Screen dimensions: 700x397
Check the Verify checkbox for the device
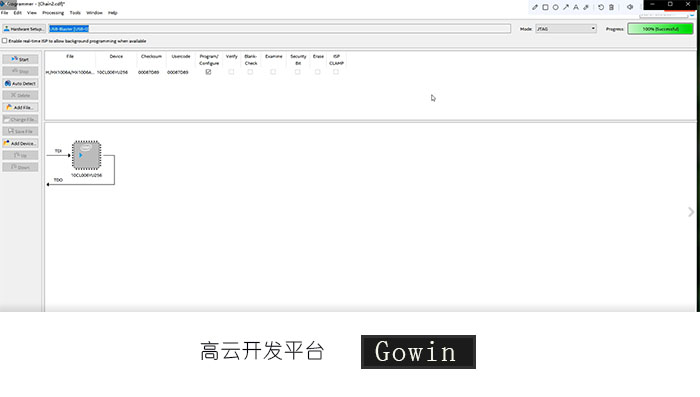click(x=231, y=72)
